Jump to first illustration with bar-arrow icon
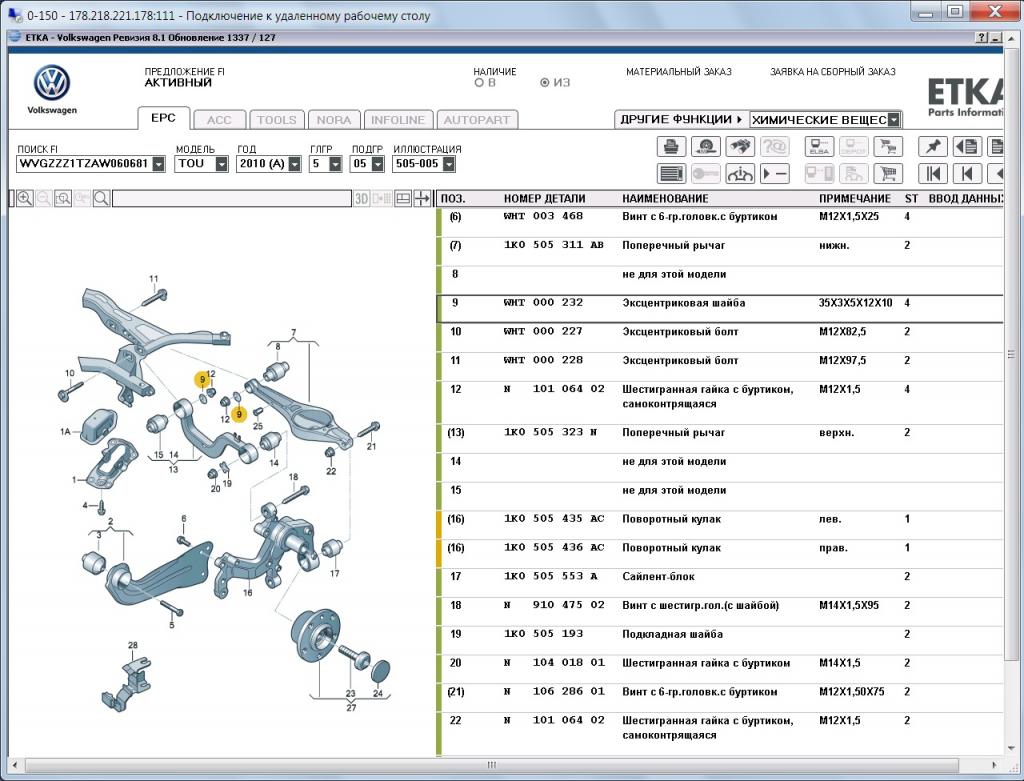This screenshot has width=1024, height=781. click(x=932, y=174)
